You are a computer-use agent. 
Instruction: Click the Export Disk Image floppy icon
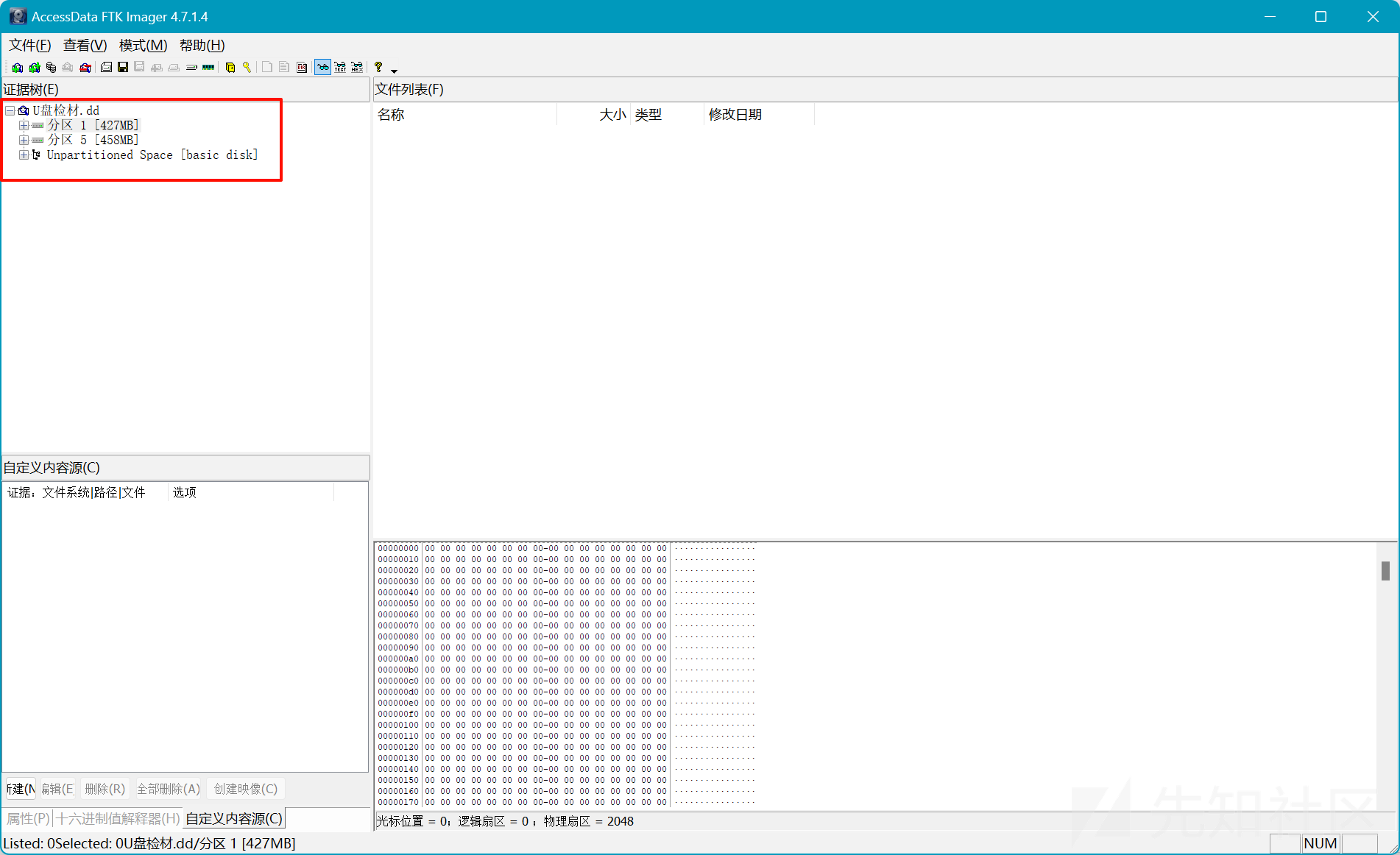coord(123,68)
